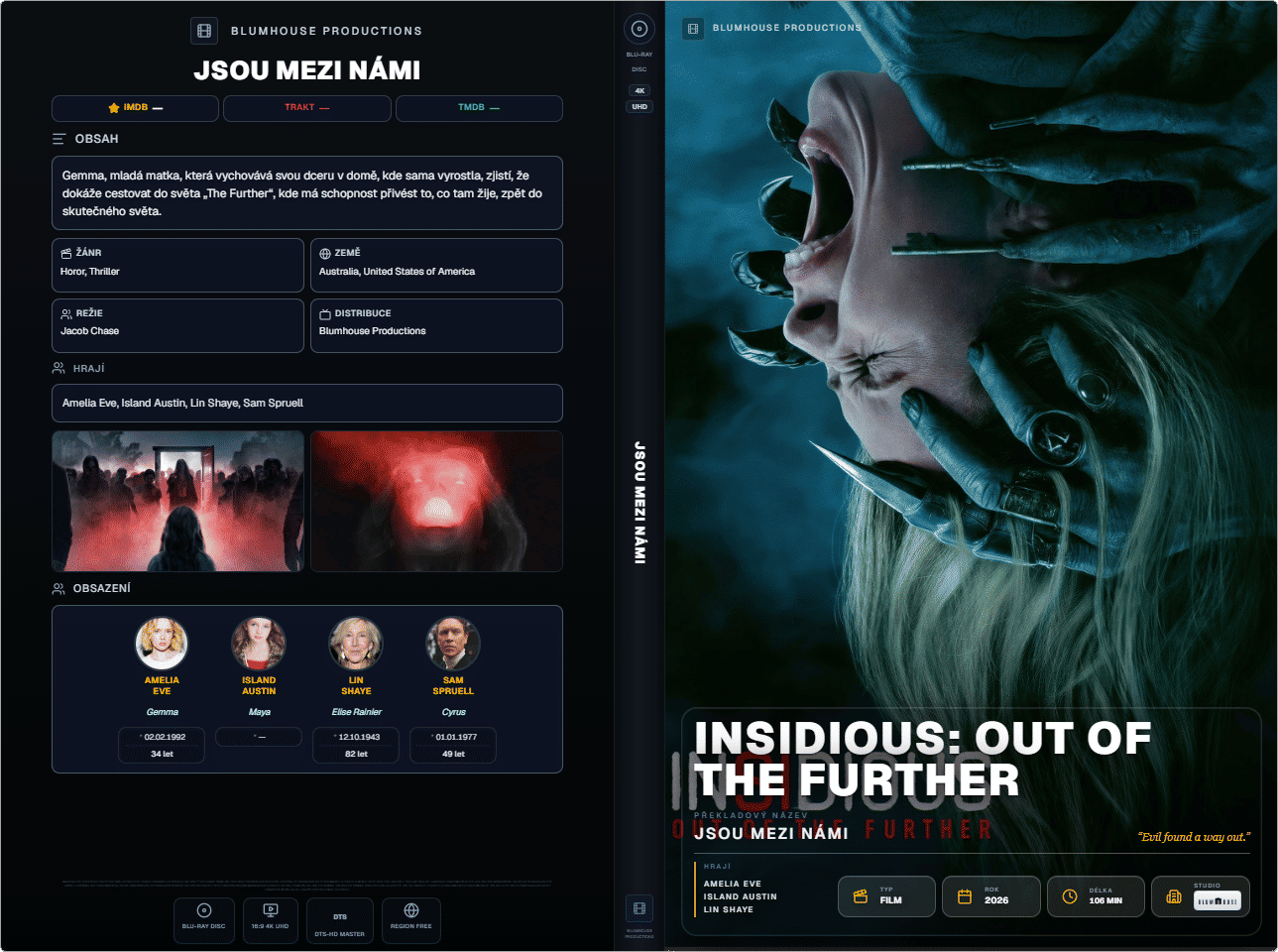Click the Země globe icon

pyautogui.click(x=325, y=253)
